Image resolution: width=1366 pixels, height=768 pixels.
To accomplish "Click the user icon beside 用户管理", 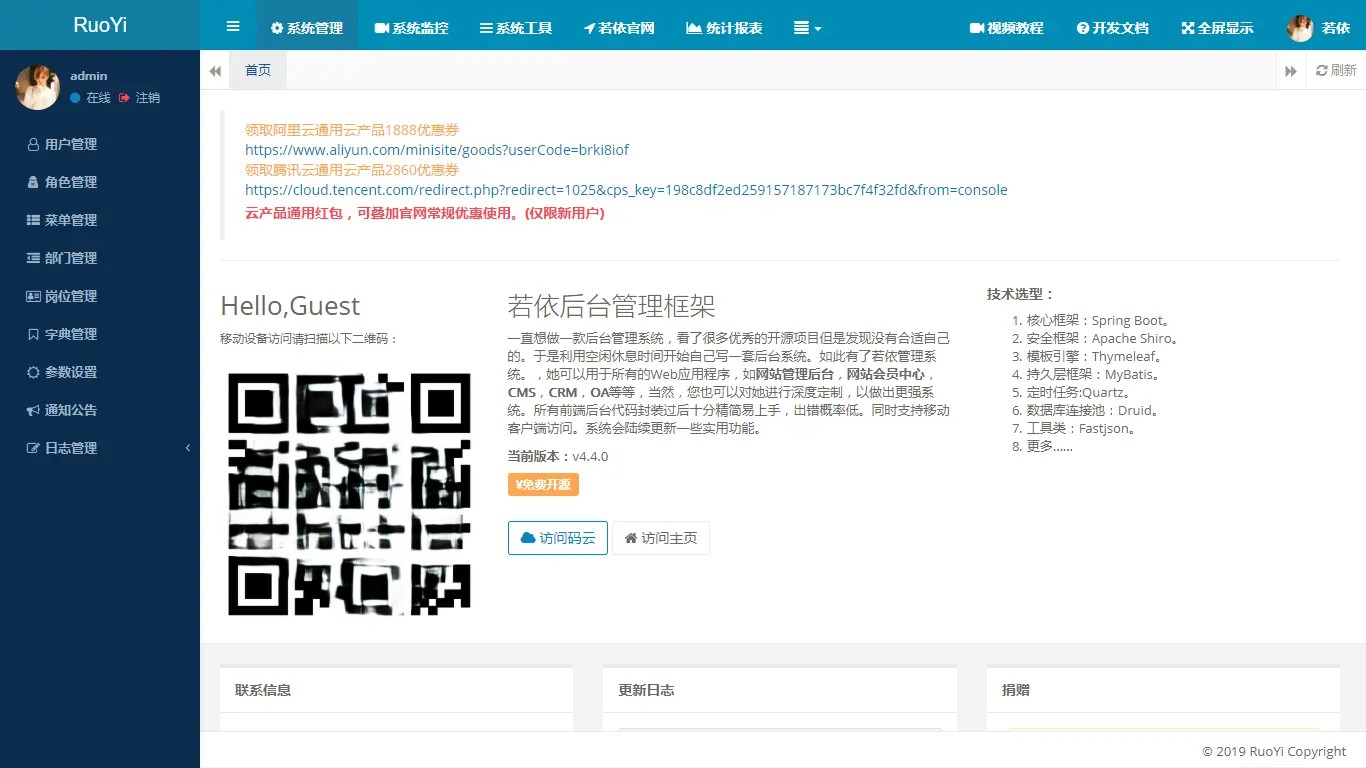I will pyautogui.click(x=33, y=144).
